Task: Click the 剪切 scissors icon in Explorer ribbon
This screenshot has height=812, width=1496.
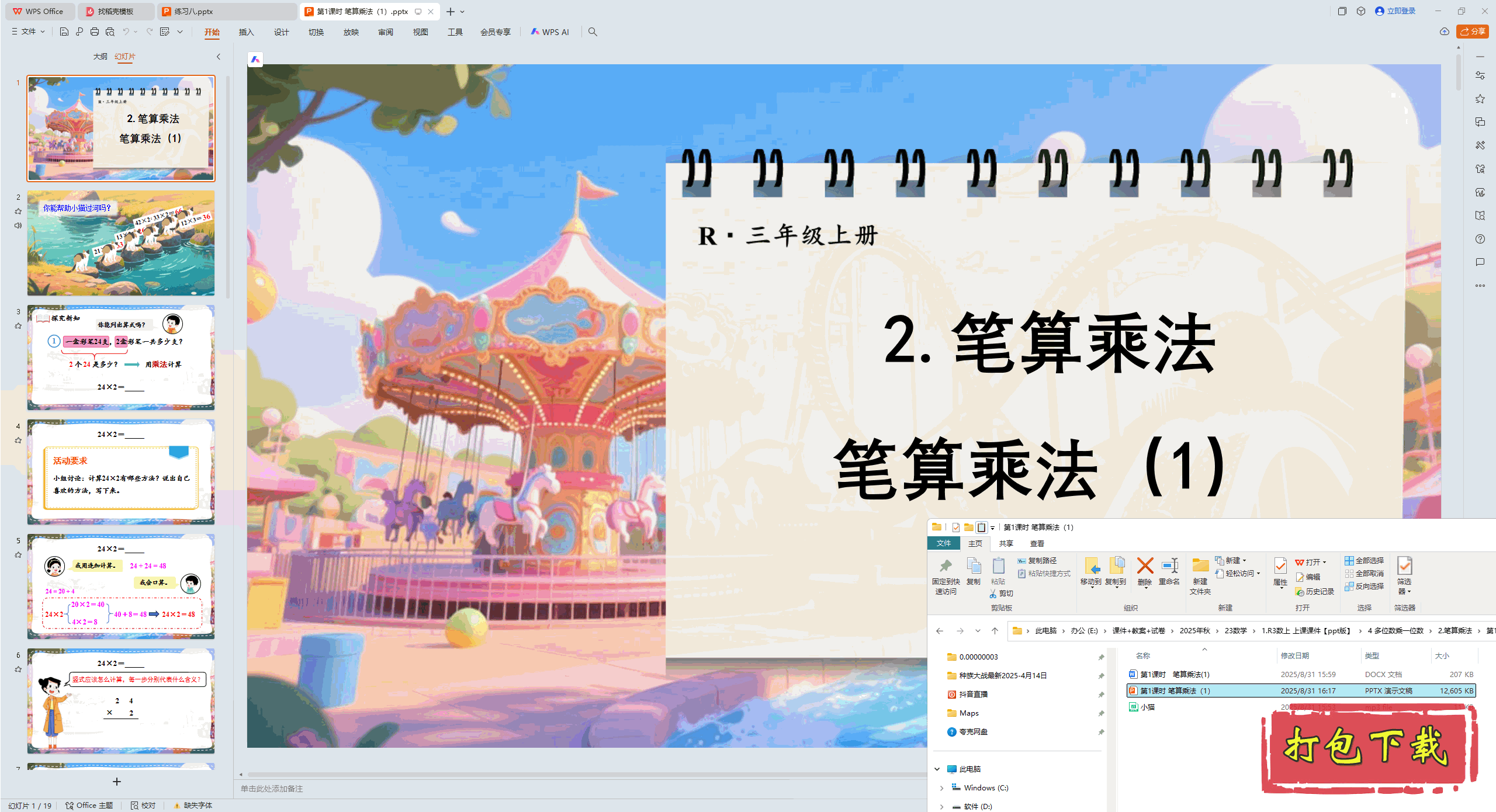Action: click(x=993, y=594)
